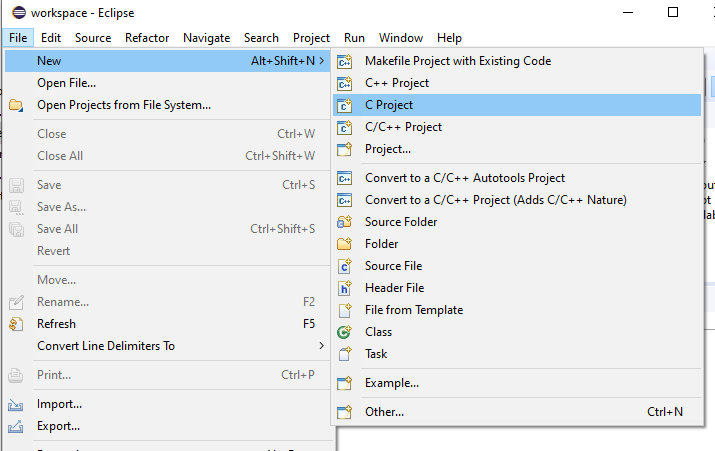Select C++ Project label in submenu
Viewport: 715px width, 451px height.
pyautogui.click(x=397, y=83)
